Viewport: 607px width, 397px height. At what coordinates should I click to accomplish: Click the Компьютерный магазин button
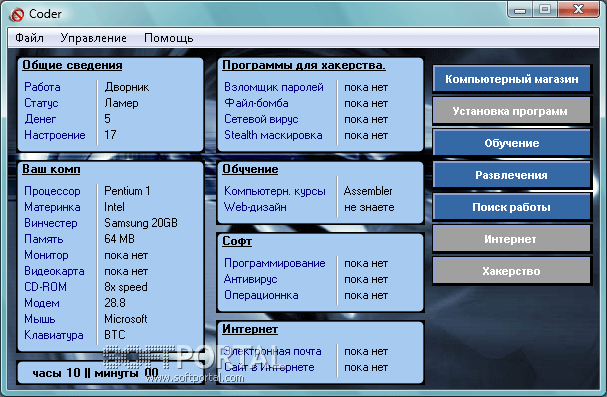click(511, 79)
